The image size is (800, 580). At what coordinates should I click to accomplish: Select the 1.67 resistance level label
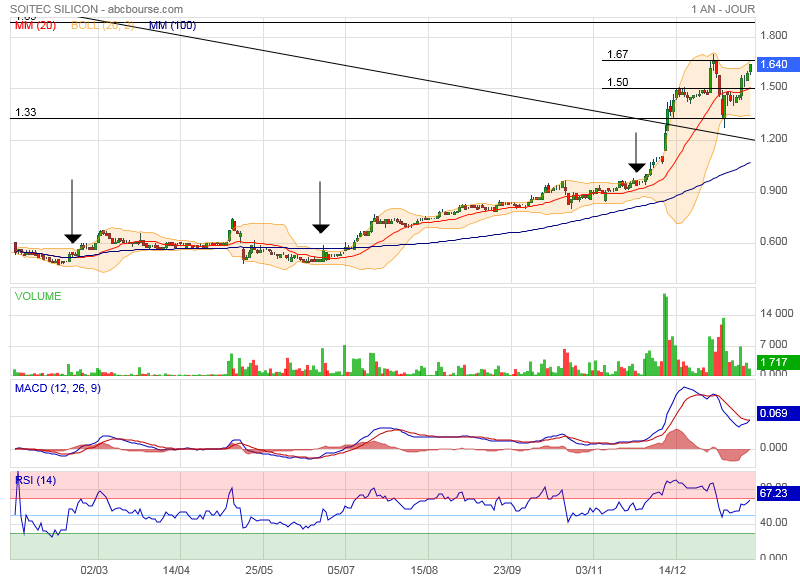point(617,54)
